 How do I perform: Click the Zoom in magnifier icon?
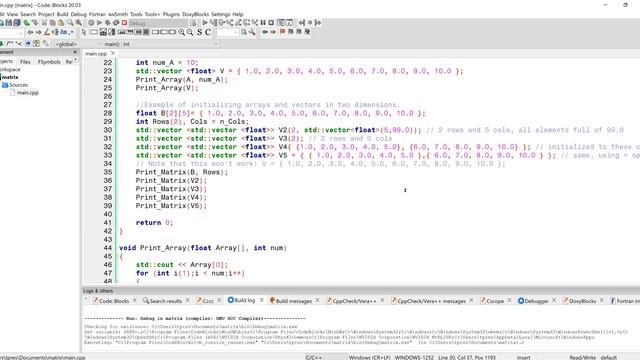182,32
